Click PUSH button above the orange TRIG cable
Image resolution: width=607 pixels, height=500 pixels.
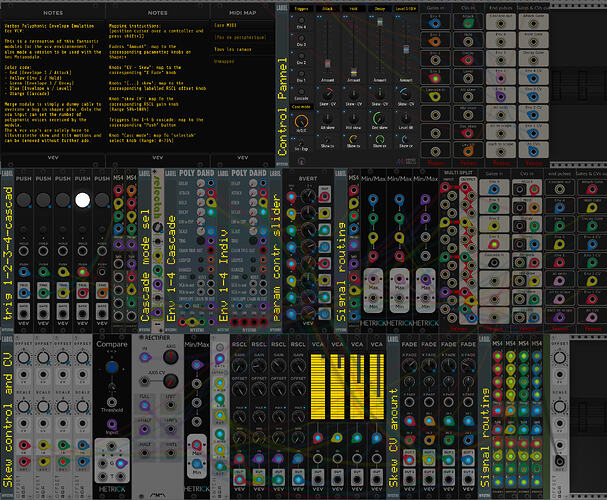pos(102,200)
